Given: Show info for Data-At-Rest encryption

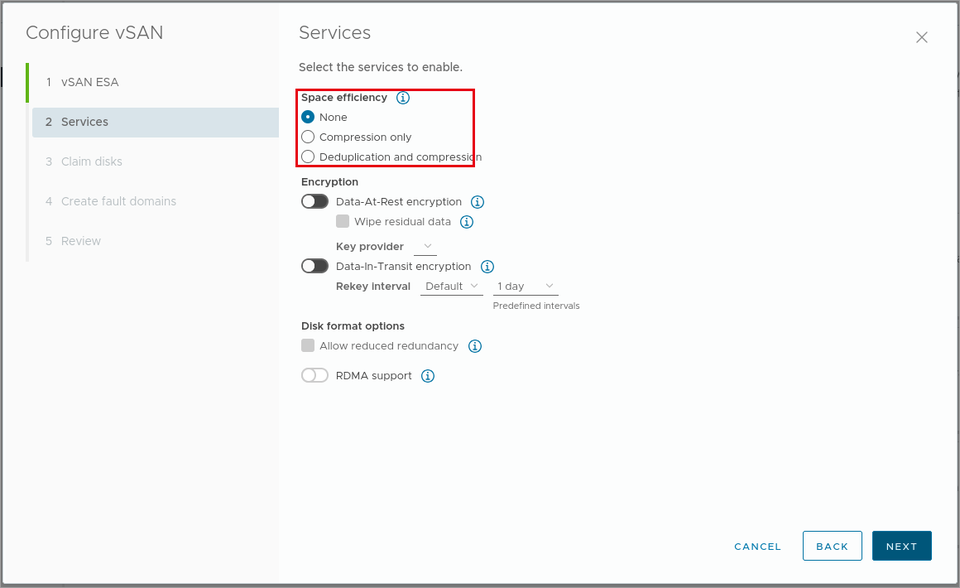Looking at the screenshot, I should (x=477, y=202).
